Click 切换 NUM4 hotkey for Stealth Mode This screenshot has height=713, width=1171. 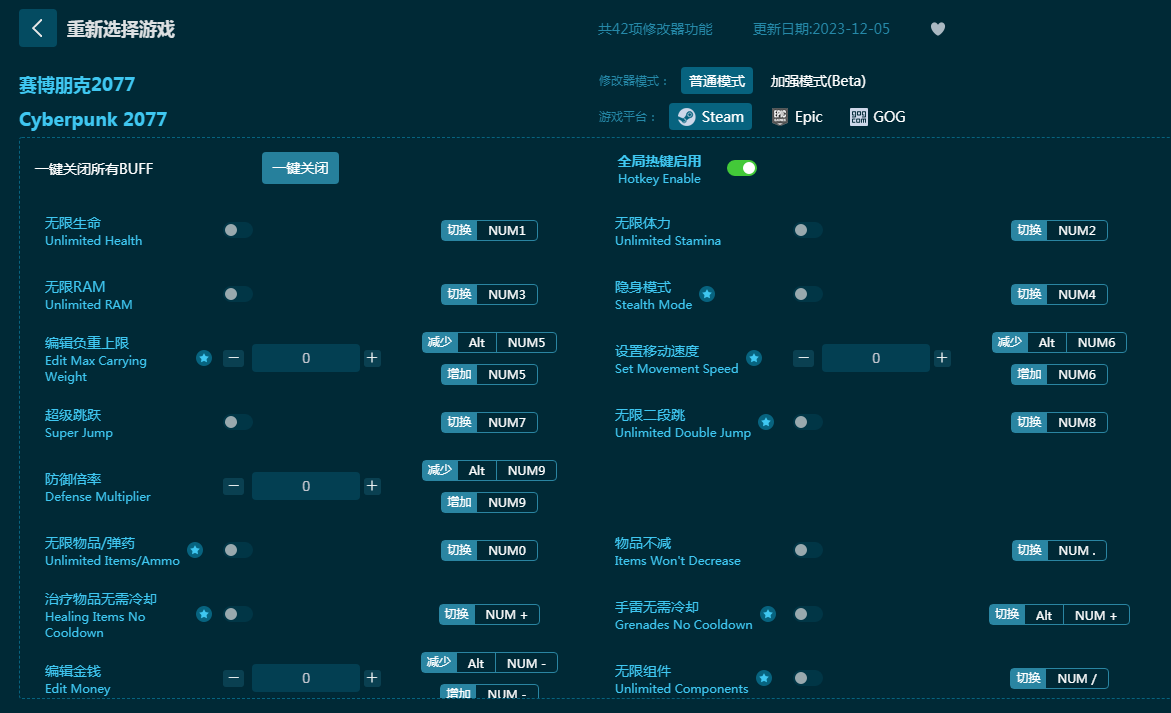point(1059,295)
